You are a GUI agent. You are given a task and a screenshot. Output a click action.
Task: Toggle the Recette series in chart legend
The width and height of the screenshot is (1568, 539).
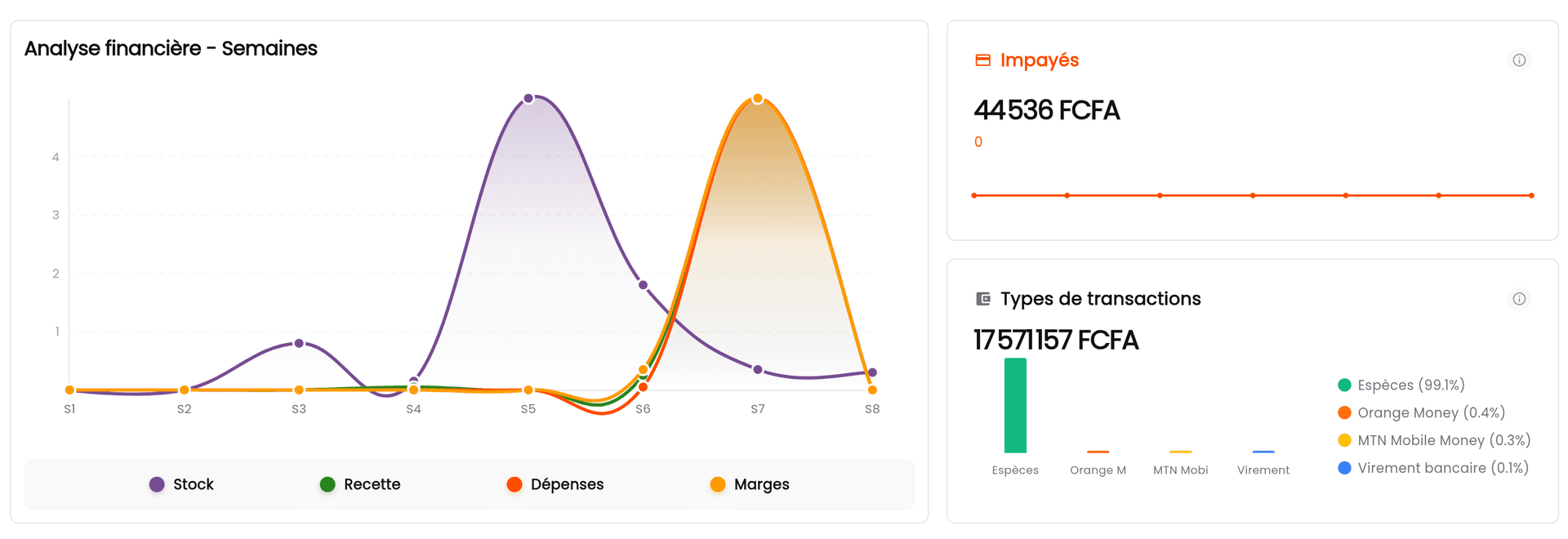coord(360,484)
